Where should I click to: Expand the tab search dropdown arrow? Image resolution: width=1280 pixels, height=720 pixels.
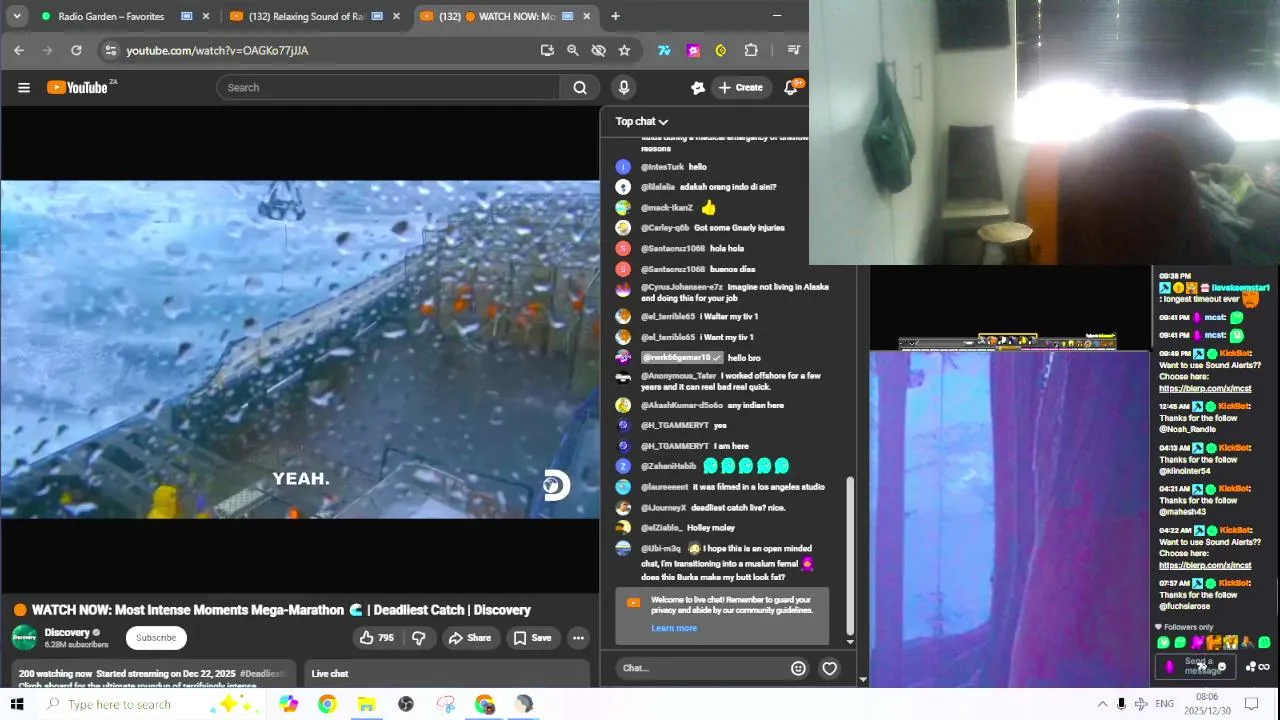click(18, 16)
